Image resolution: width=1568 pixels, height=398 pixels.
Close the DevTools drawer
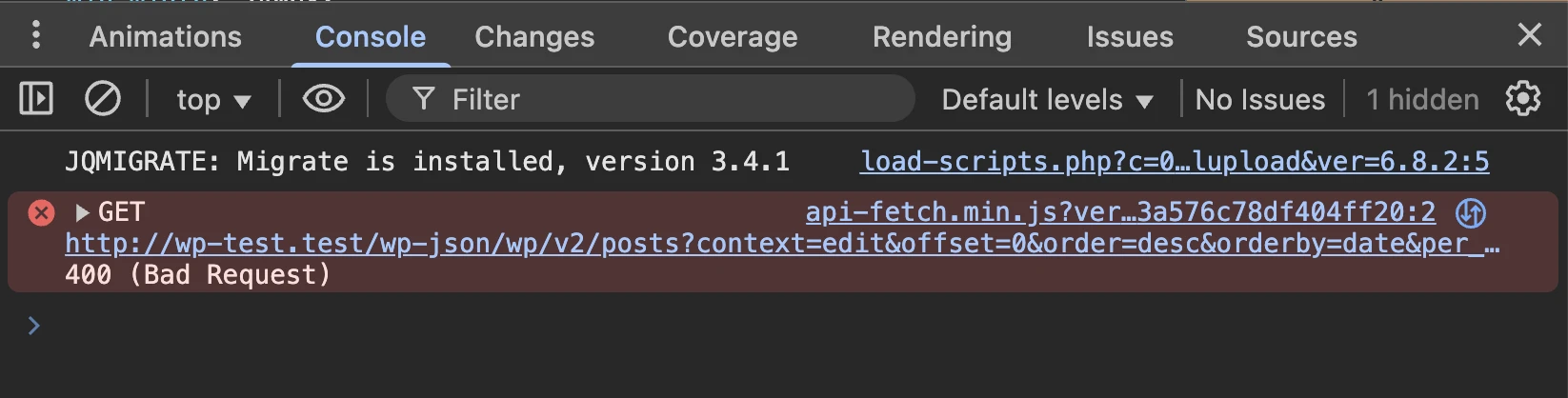click(x=1529, y=35)
